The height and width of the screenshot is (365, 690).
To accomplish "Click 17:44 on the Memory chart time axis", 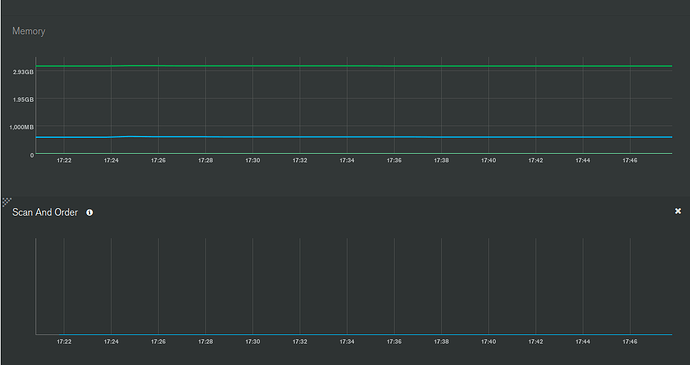I will tap(583, 161).
